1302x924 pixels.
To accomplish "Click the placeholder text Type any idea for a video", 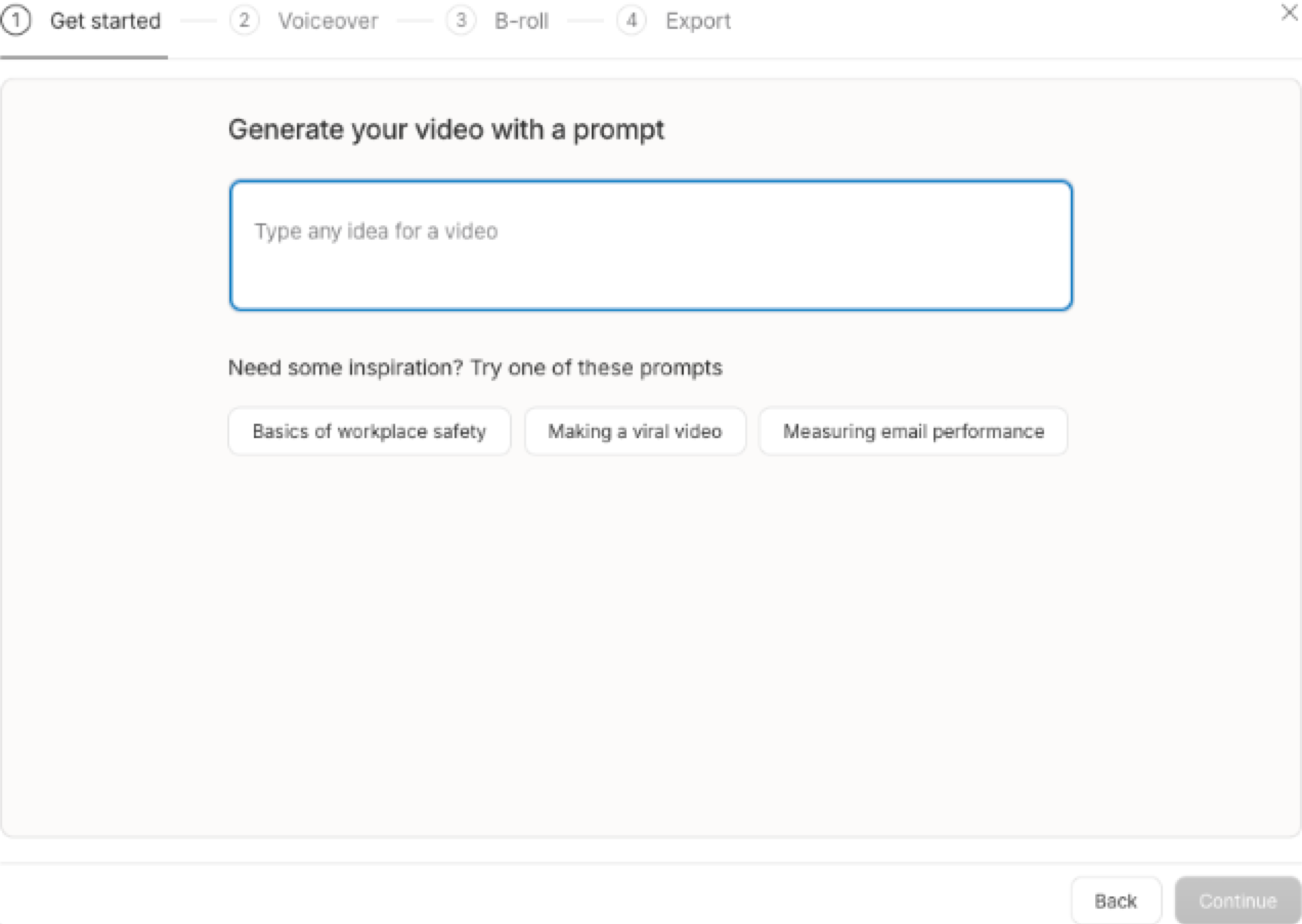I will tap(378, 231).
